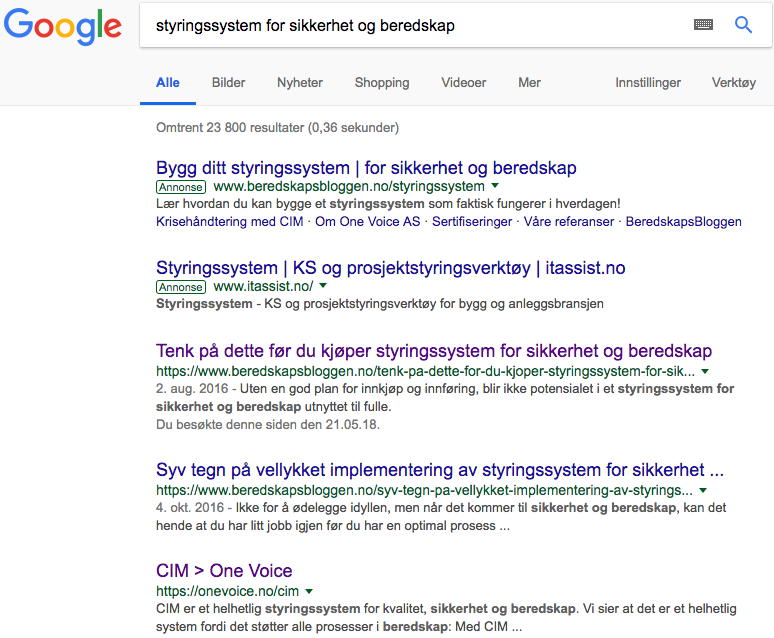Open Innstillinger menu
774x638 pixels.
(648, 82)
